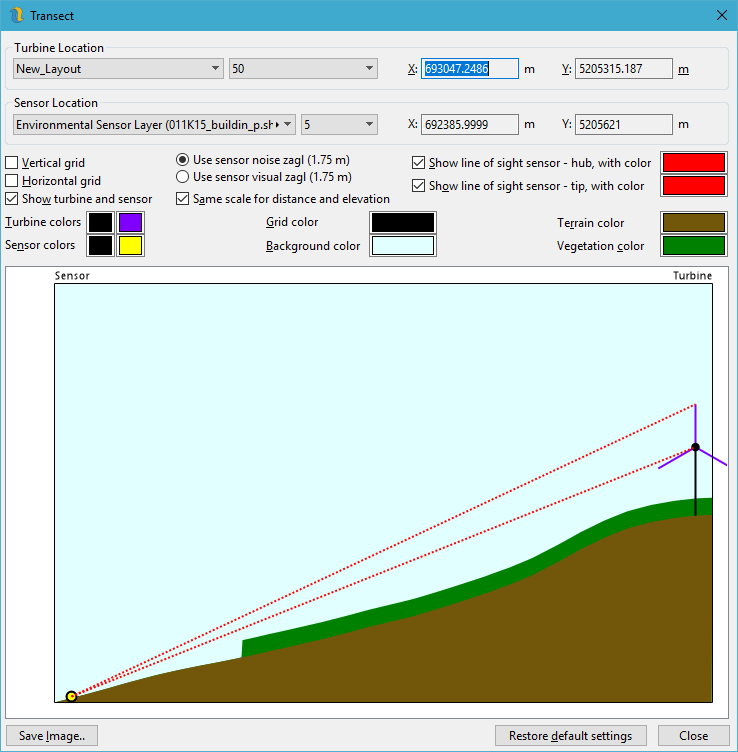The width and height of the screenshot is (738, 752).
Task: Expand the Environmental Sensor Layer dropdown
Action: coord(154,125)
